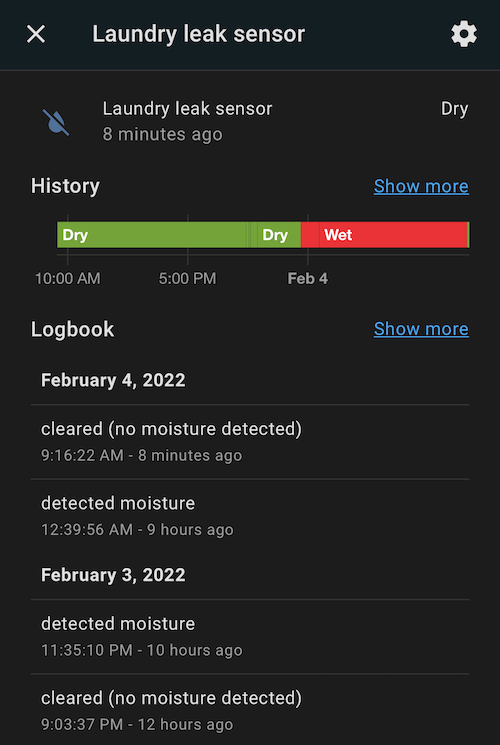
Task: Select the first long green Dry segment
Action: coord(151,235)
